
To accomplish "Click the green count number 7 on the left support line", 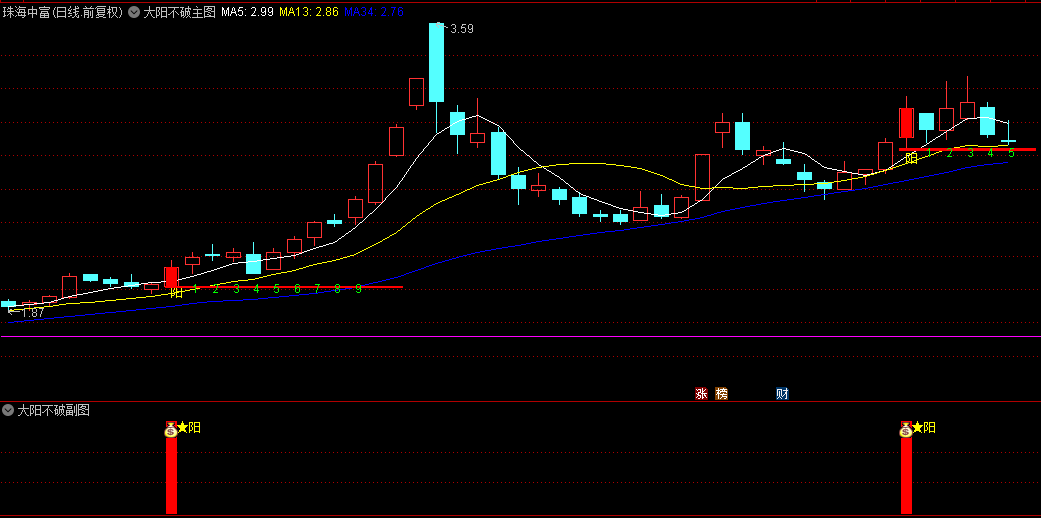I will tap(317, 289).
